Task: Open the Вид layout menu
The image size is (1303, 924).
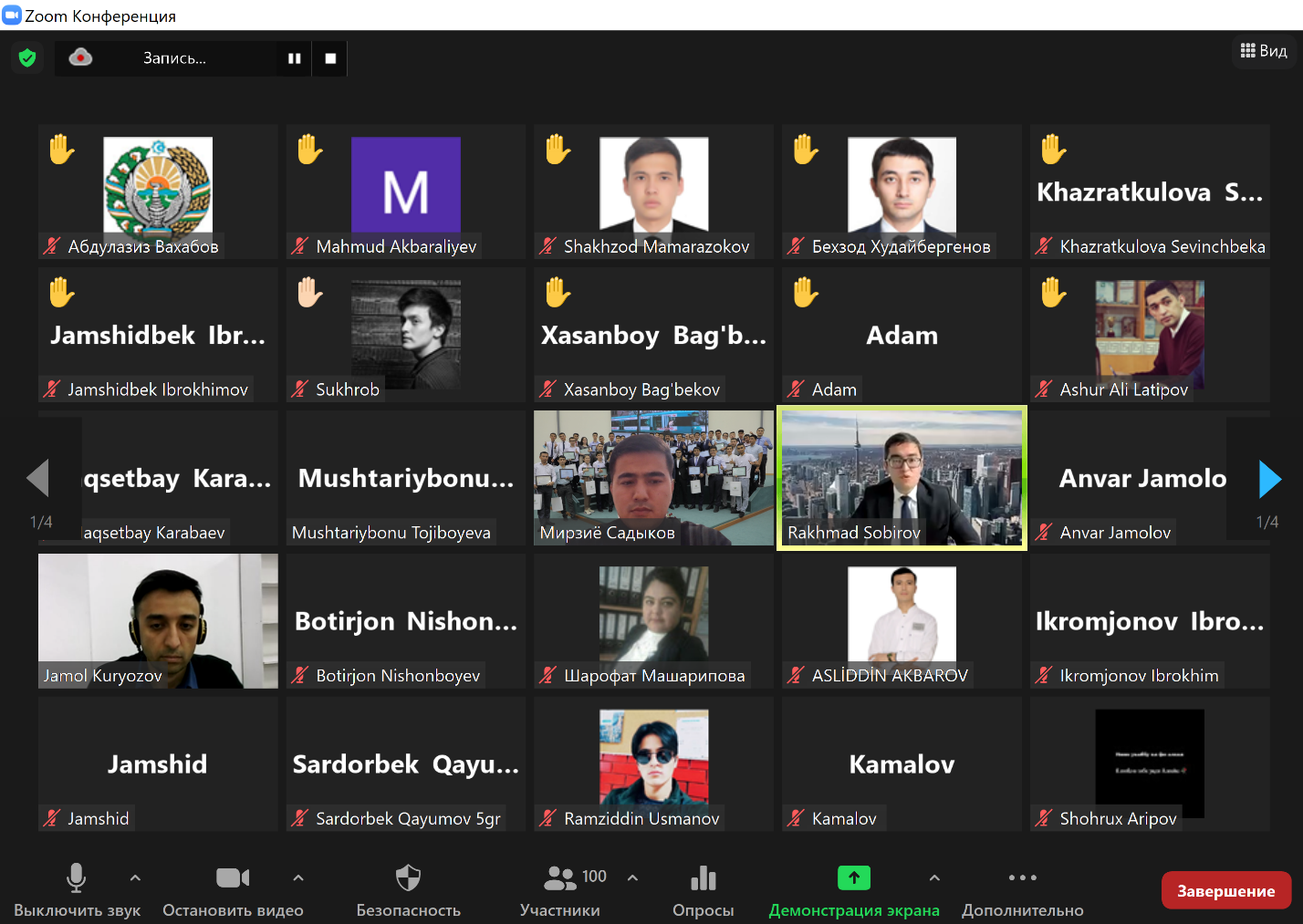Action: (1264, 51)
